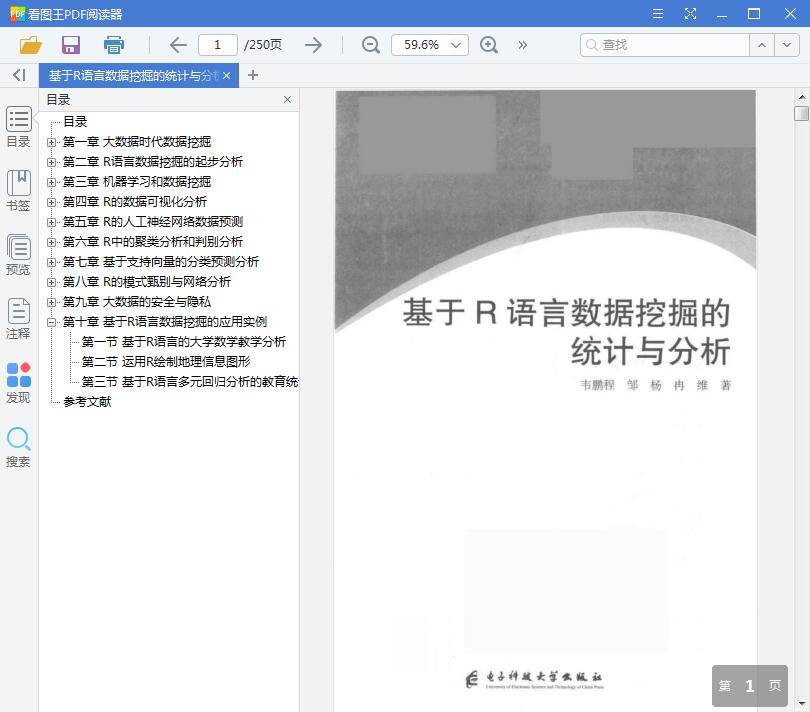Screen dimensions: 810x712
Task: Go to next page arrow
Action: [313, 45]
